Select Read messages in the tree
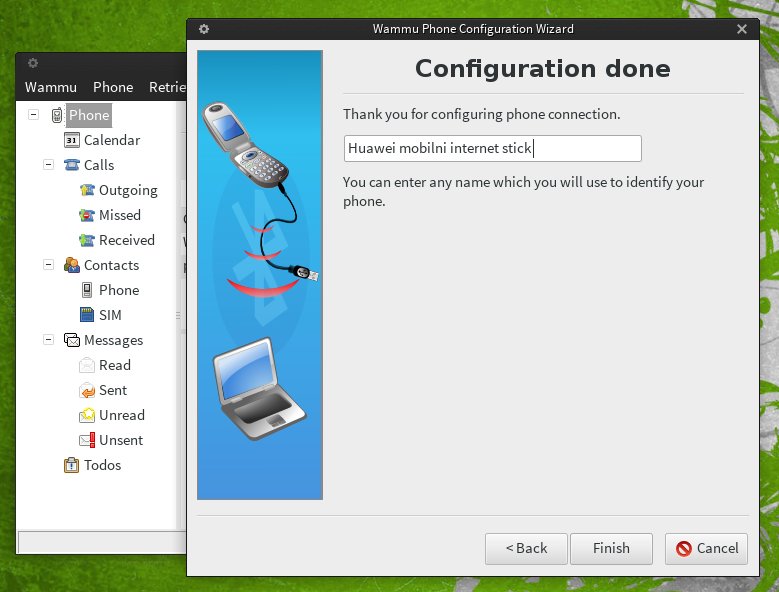The image size is (779, 592). click(115, 365)
